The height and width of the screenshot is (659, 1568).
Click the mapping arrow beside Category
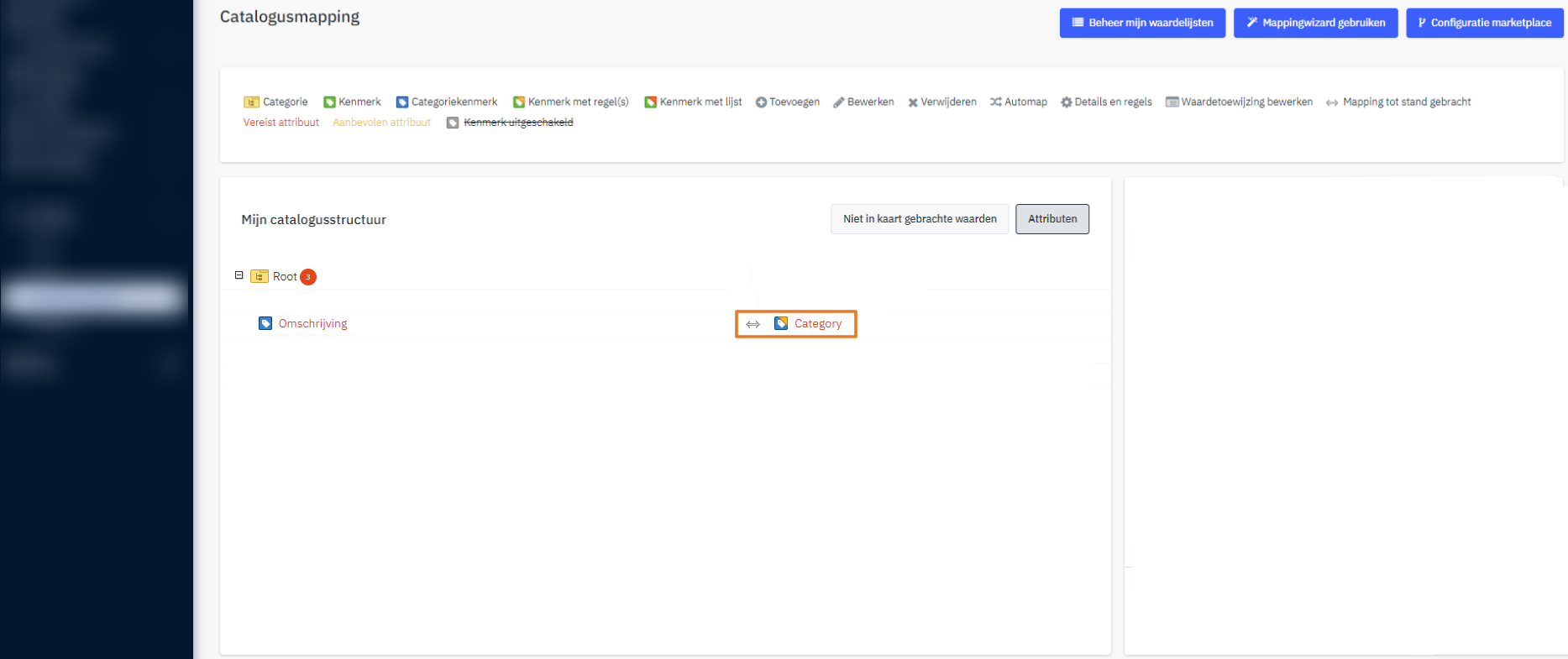753,324
